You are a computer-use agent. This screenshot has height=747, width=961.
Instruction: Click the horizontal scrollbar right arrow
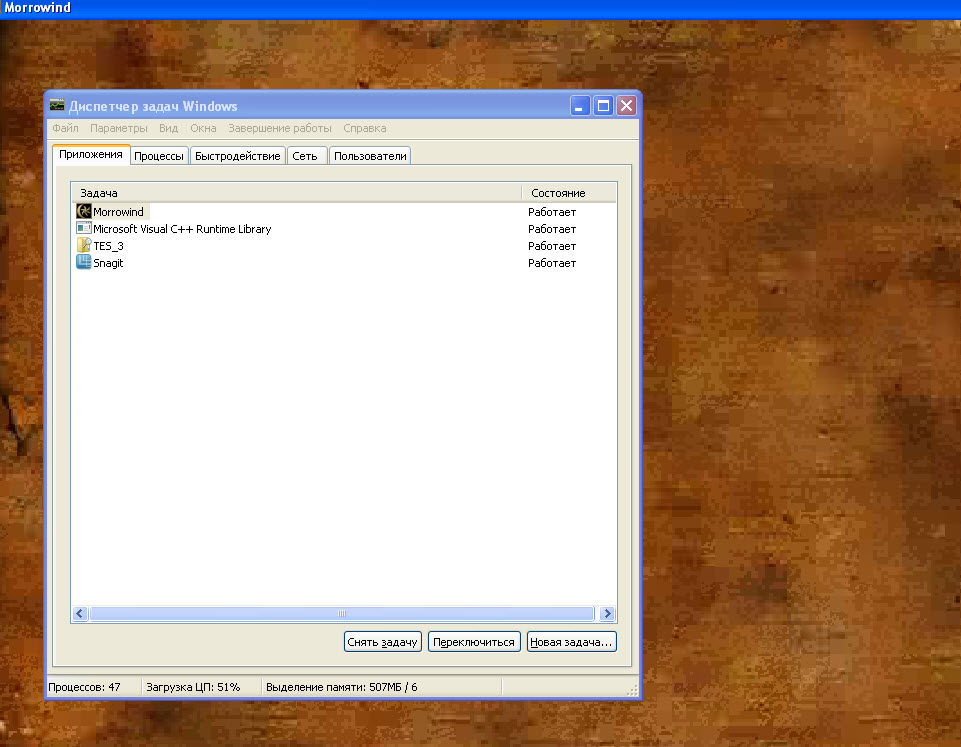point(606,613)
